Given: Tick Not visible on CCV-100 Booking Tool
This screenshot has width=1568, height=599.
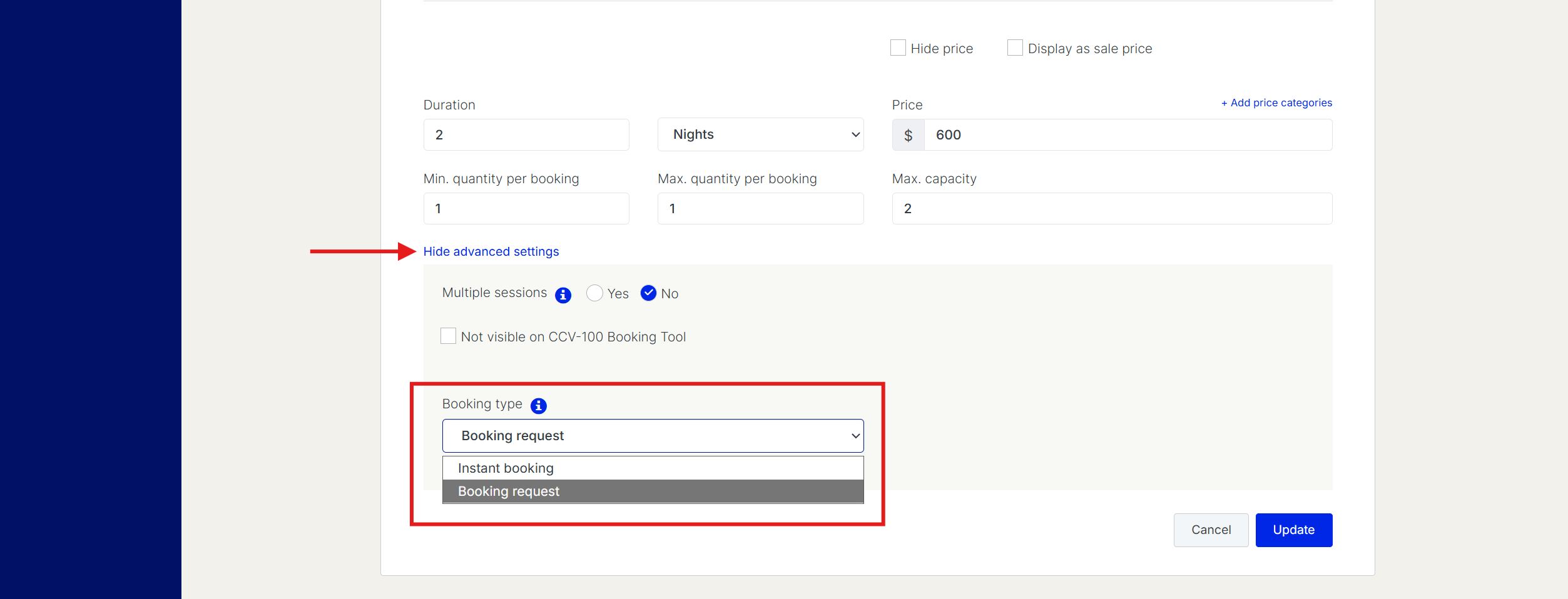Looking at the screenshot, I should click(x=449, y=336).
